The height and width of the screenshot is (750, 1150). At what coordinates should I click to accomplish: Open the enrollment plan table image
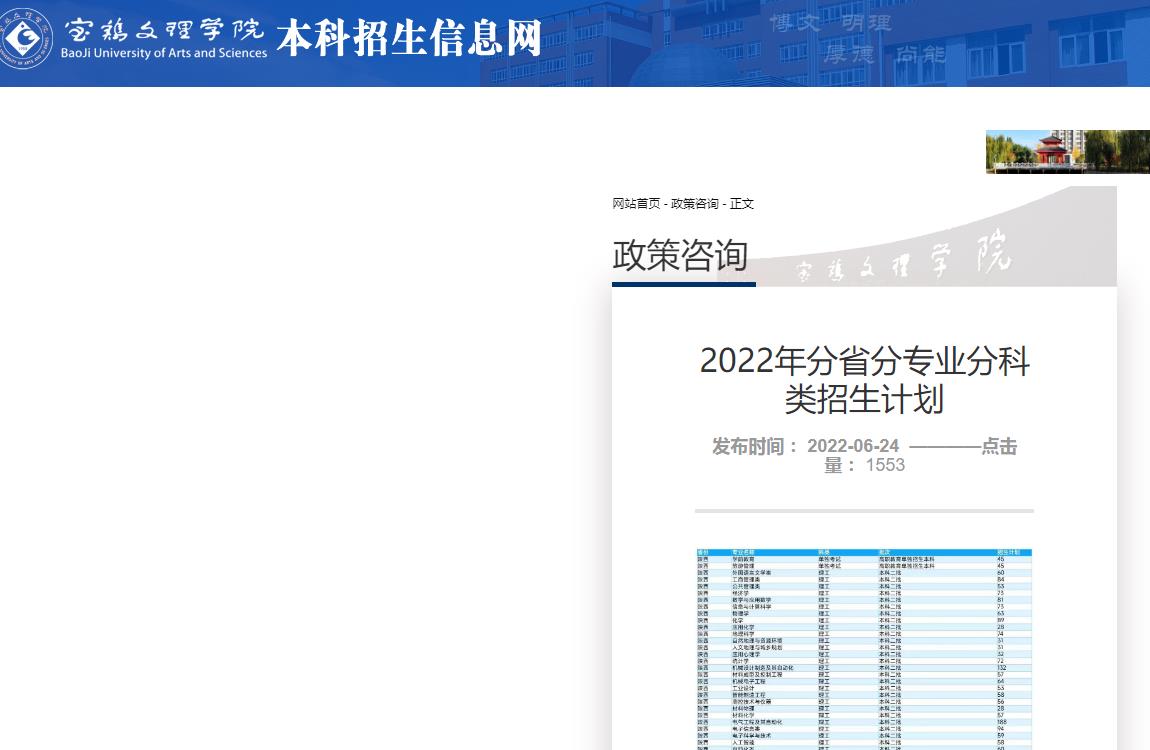(x=864, y=648)
